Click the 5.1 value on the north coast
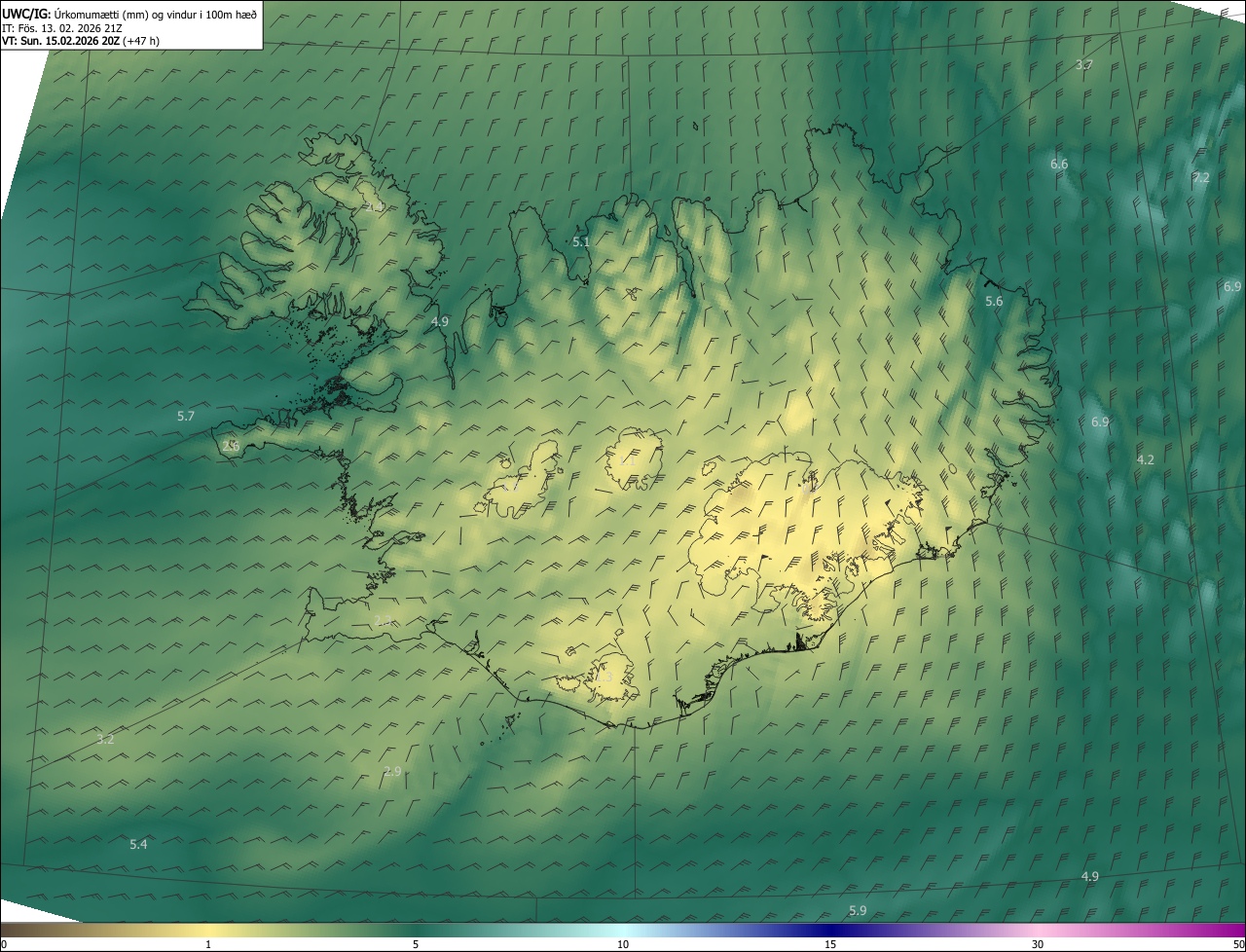Image resolution: width=1246 pixels, height=952 pixels. [581, 240]
